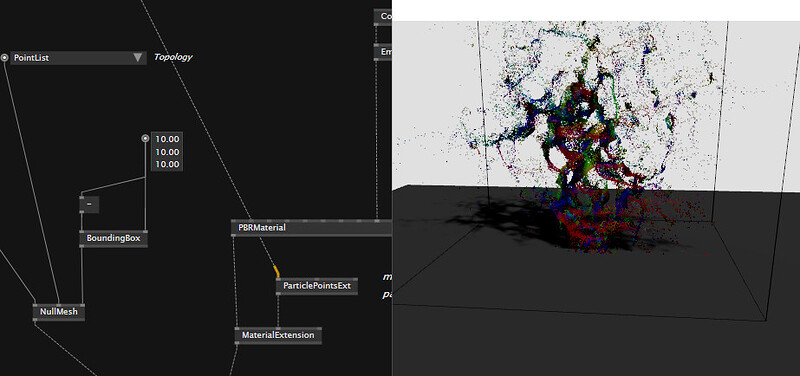The width and height of the screenshot is (800, 376).
Task: Select the NullMesh node
Action: (59, 312)
